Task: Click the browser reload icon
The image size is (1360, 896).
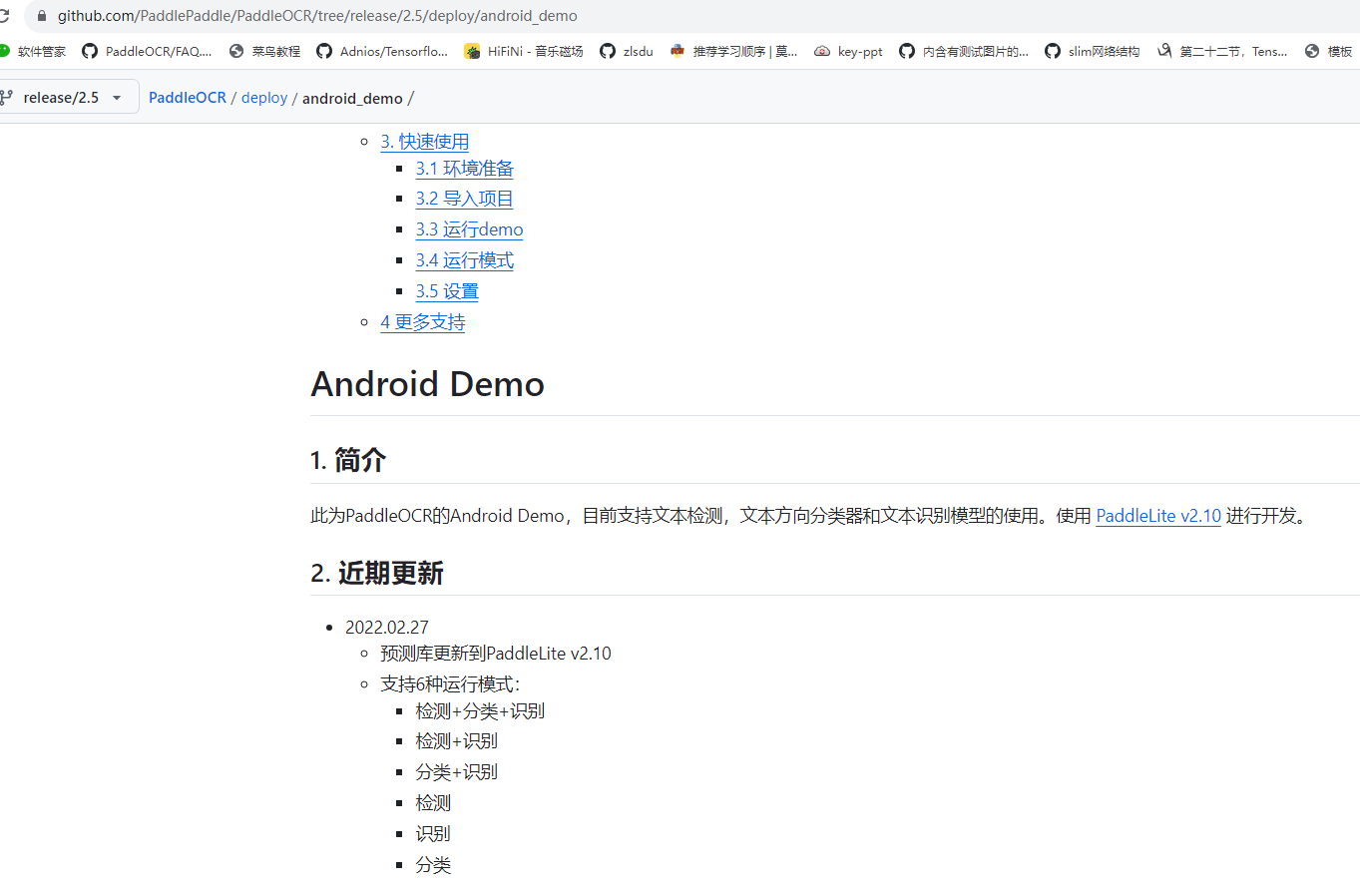Action: [x=4, y=16]
